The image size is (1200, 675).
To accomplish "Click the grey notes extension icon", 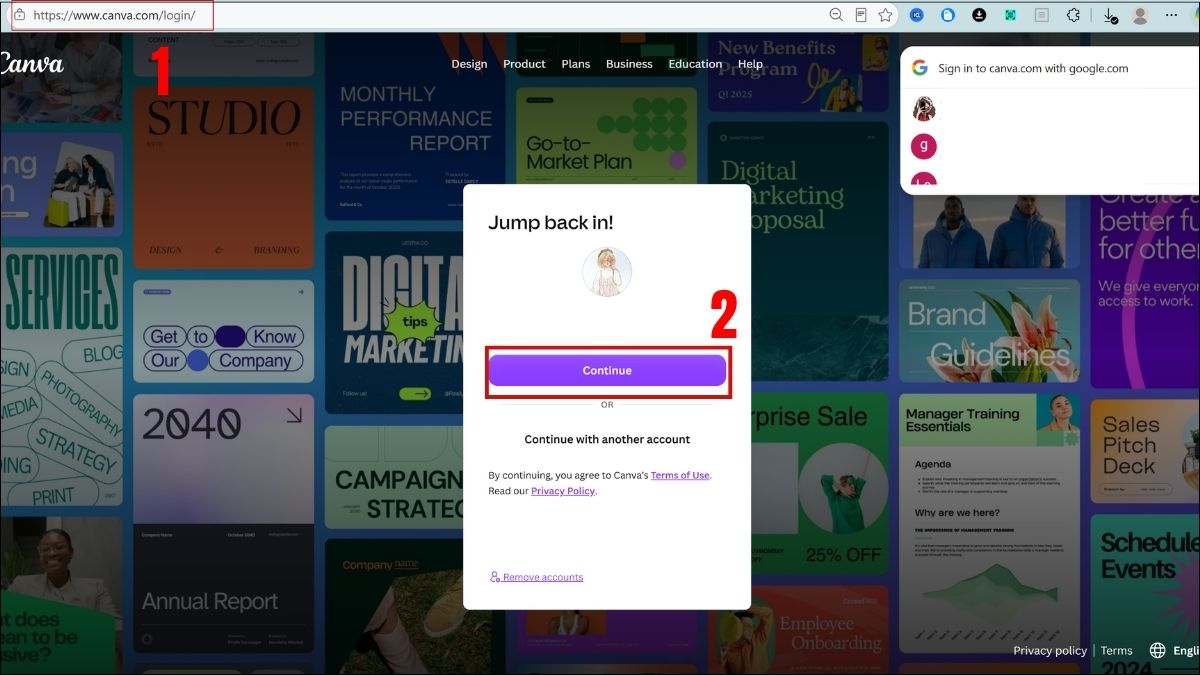I will [x=1042, y=15].
